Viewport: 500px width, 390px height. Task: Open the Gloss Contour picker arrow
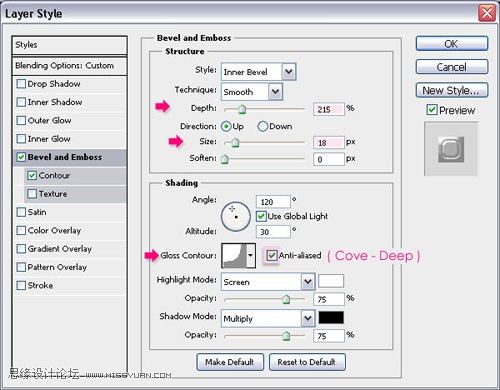251,255
